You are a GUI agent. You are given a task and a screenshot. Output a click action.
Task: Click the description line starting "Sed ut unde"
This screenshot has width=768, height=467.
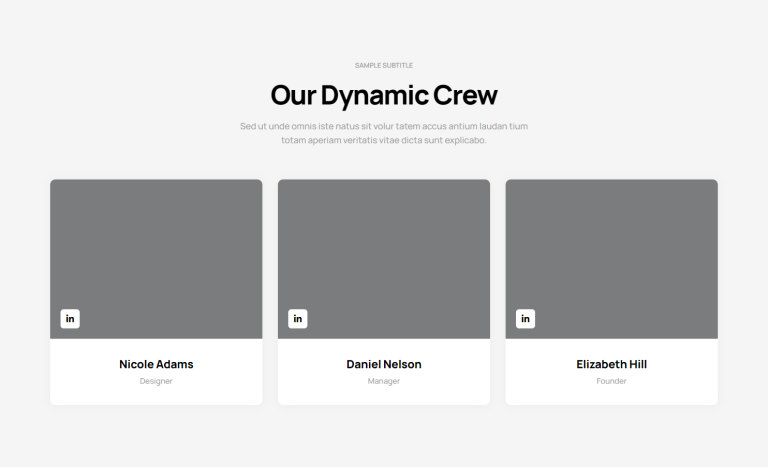384,126
